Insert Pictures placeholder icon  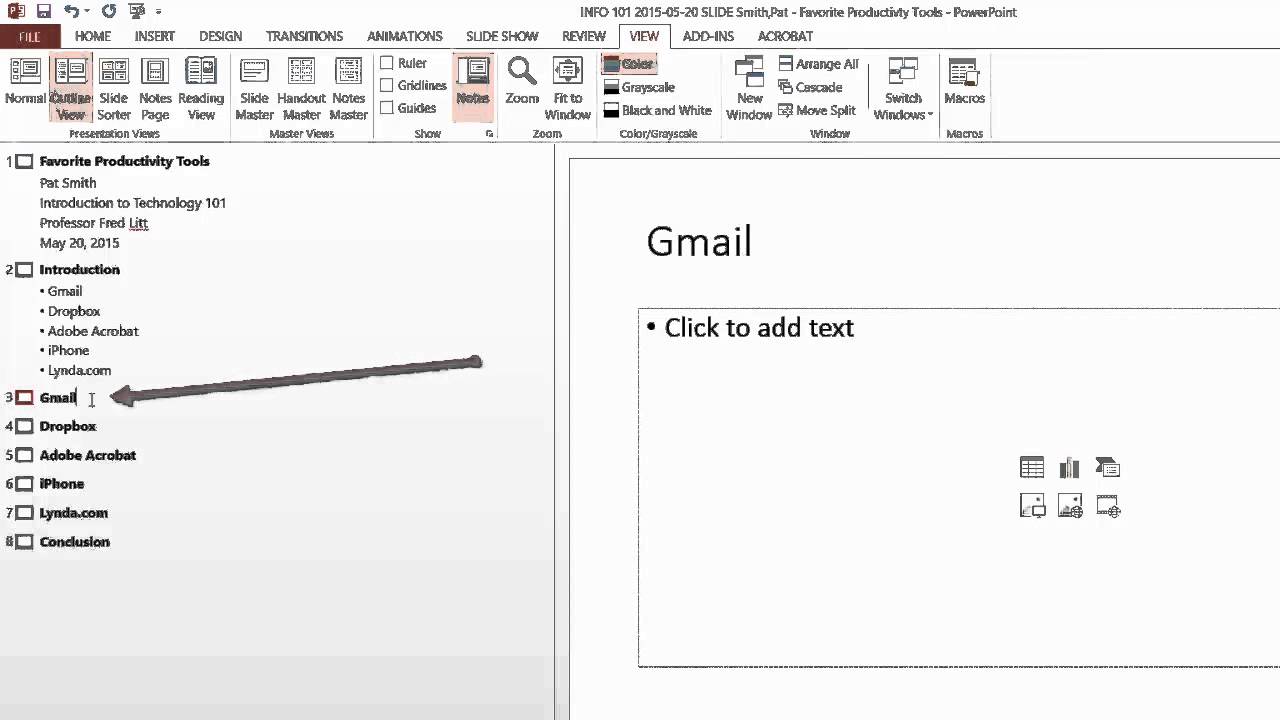1032,506
